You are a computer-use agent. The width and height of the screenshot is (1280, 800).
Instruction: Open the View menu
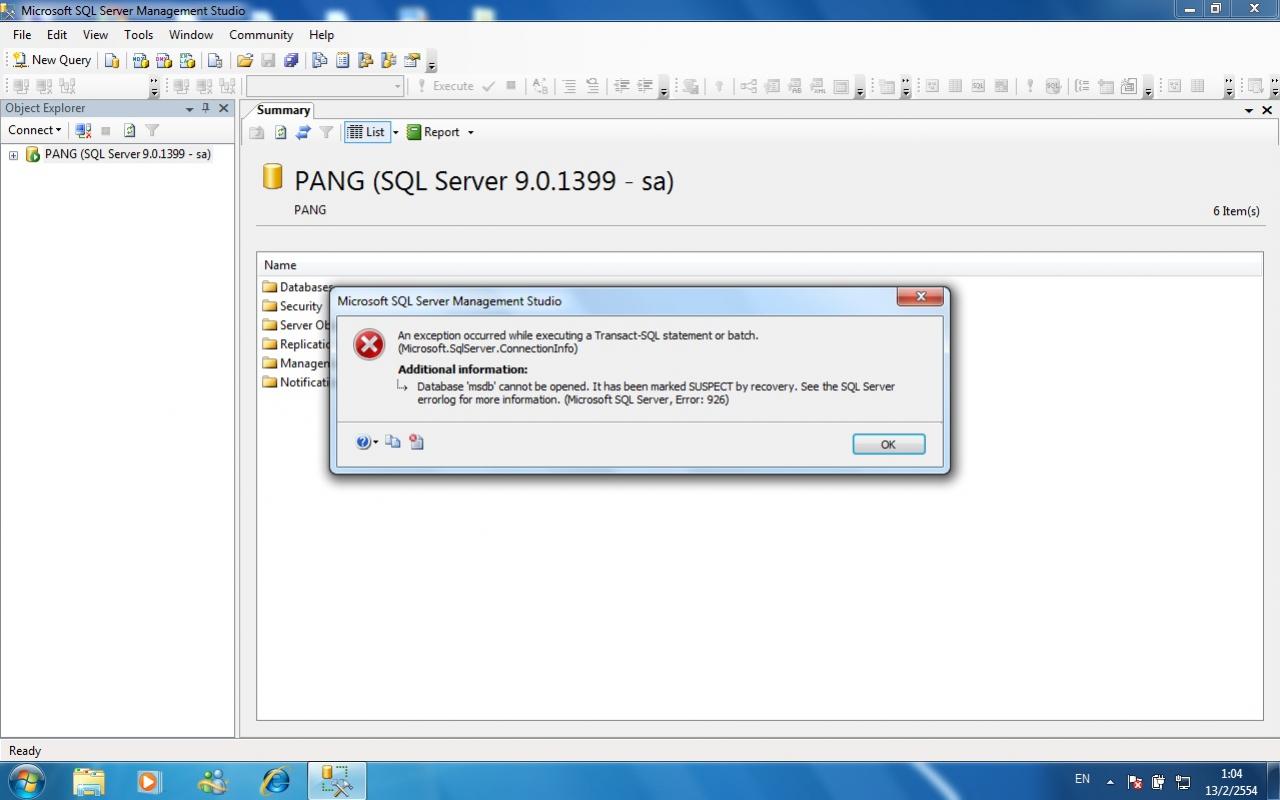(x=95, y=34)
